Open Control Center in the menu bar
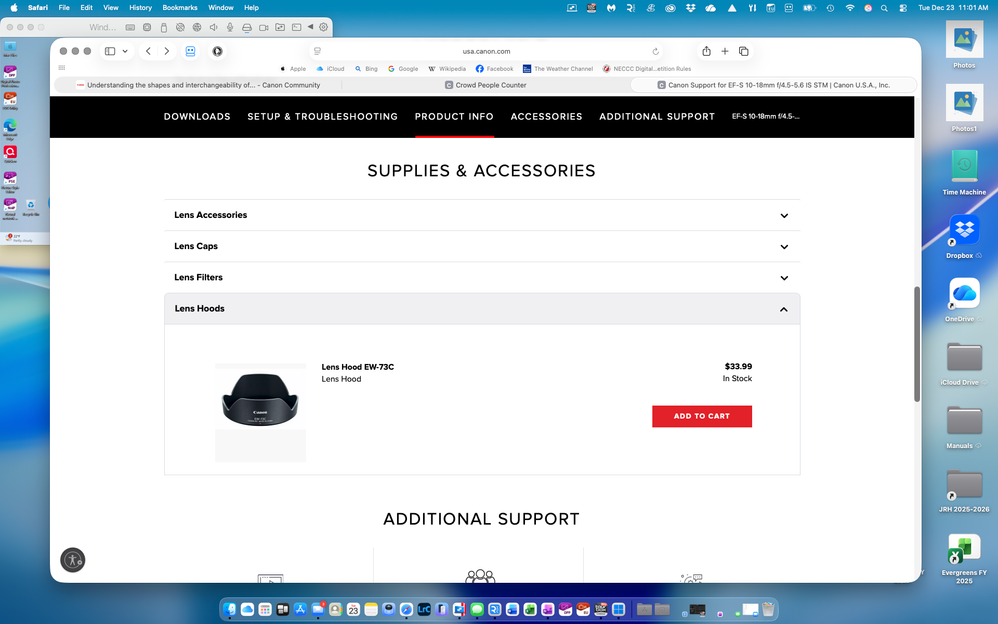The width and height of the screenshot is (998, 624). click(x=903, y=8)
